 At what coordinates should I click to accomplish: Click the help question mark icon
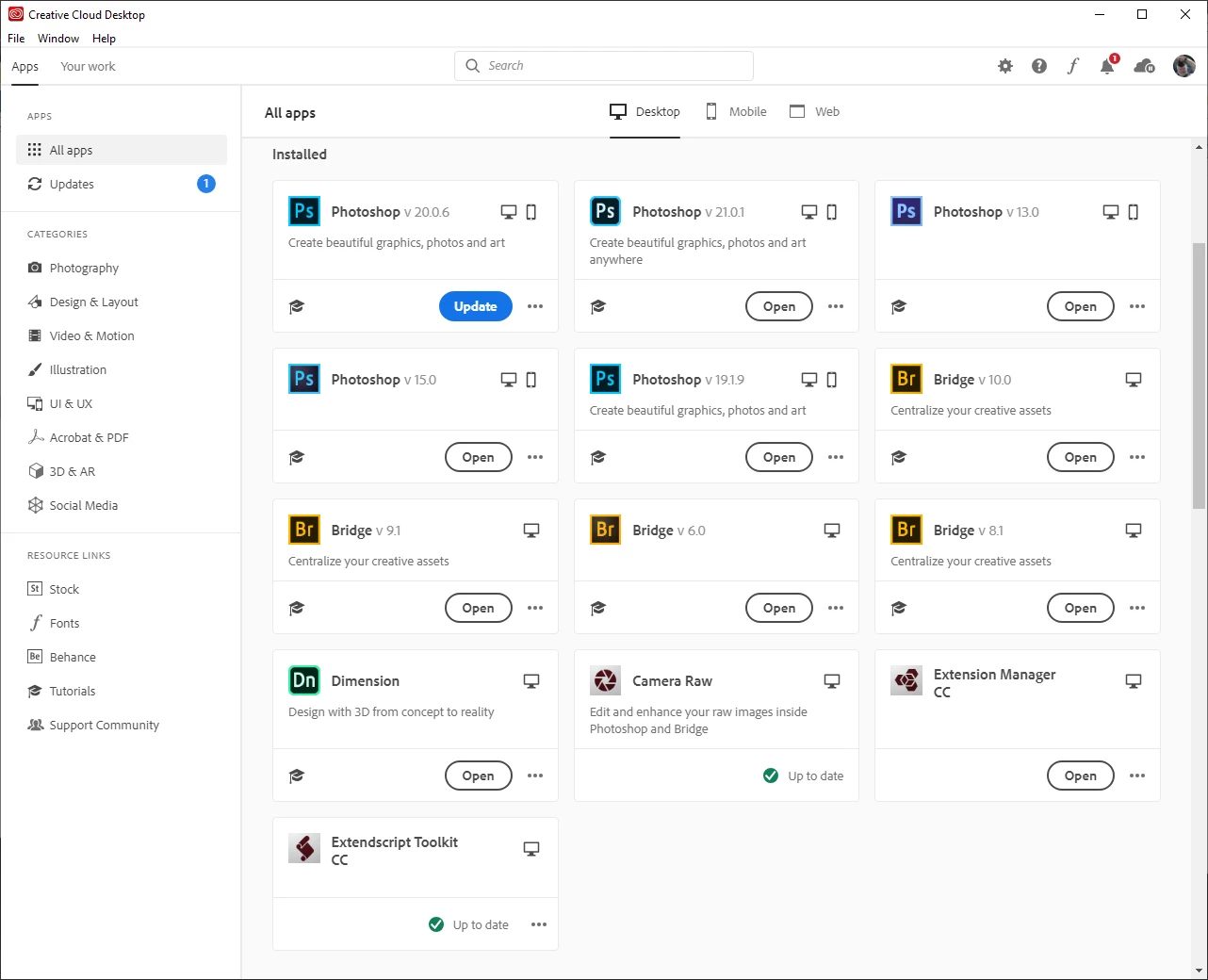[1039, 66]
